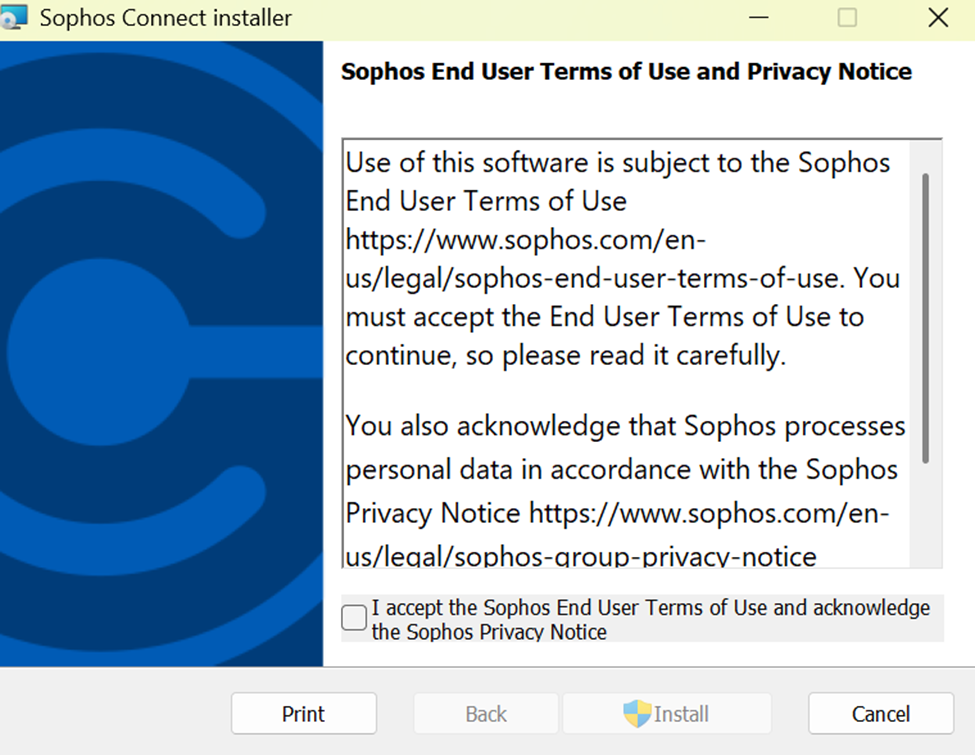This screenshot has height=755, width=975.
Task: Click the "I accept the Sophos End User Terms" label
Action: (650, 619)
